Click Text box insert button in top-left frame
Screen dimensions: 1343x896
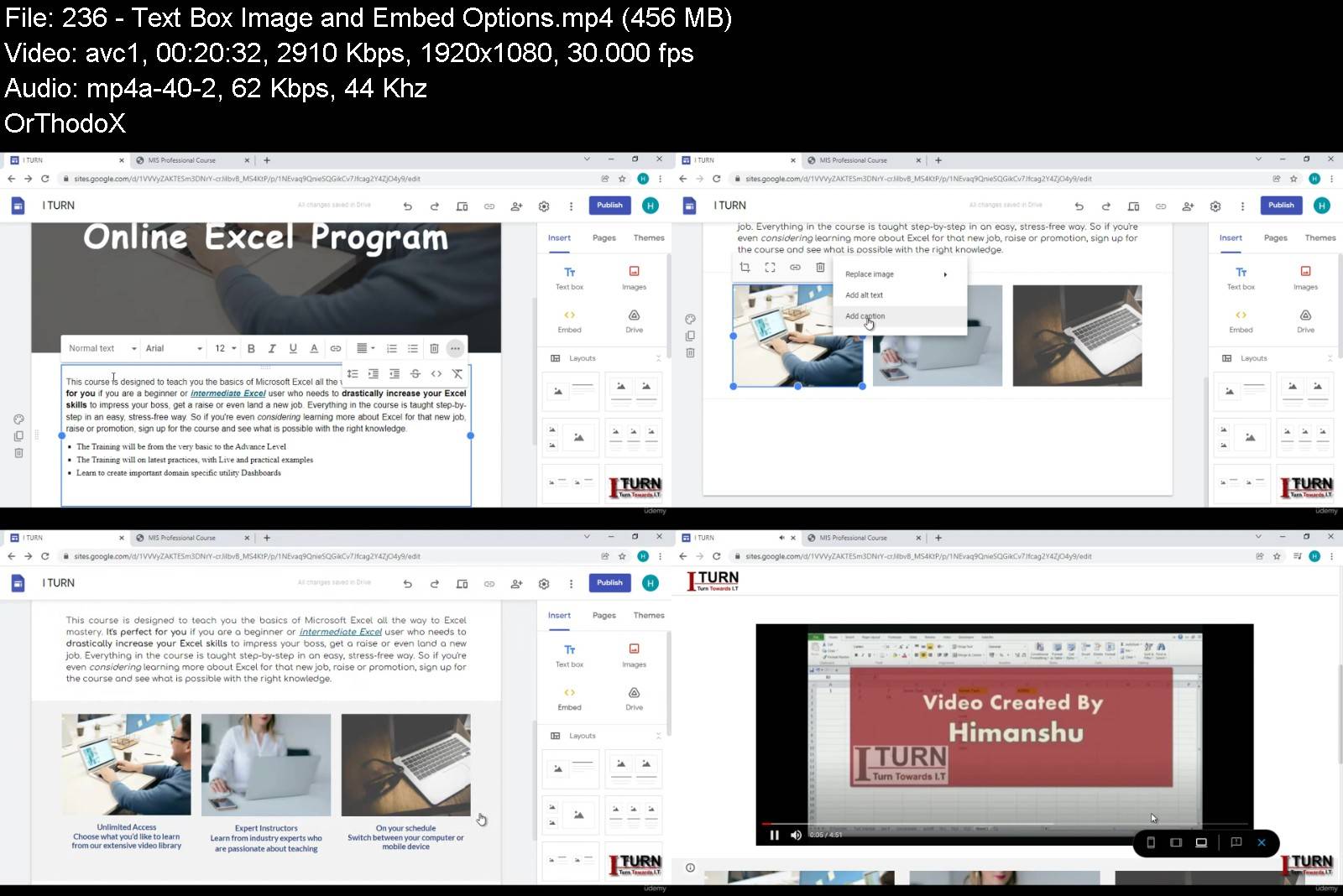pyautogui.click(x=569, y=278)
